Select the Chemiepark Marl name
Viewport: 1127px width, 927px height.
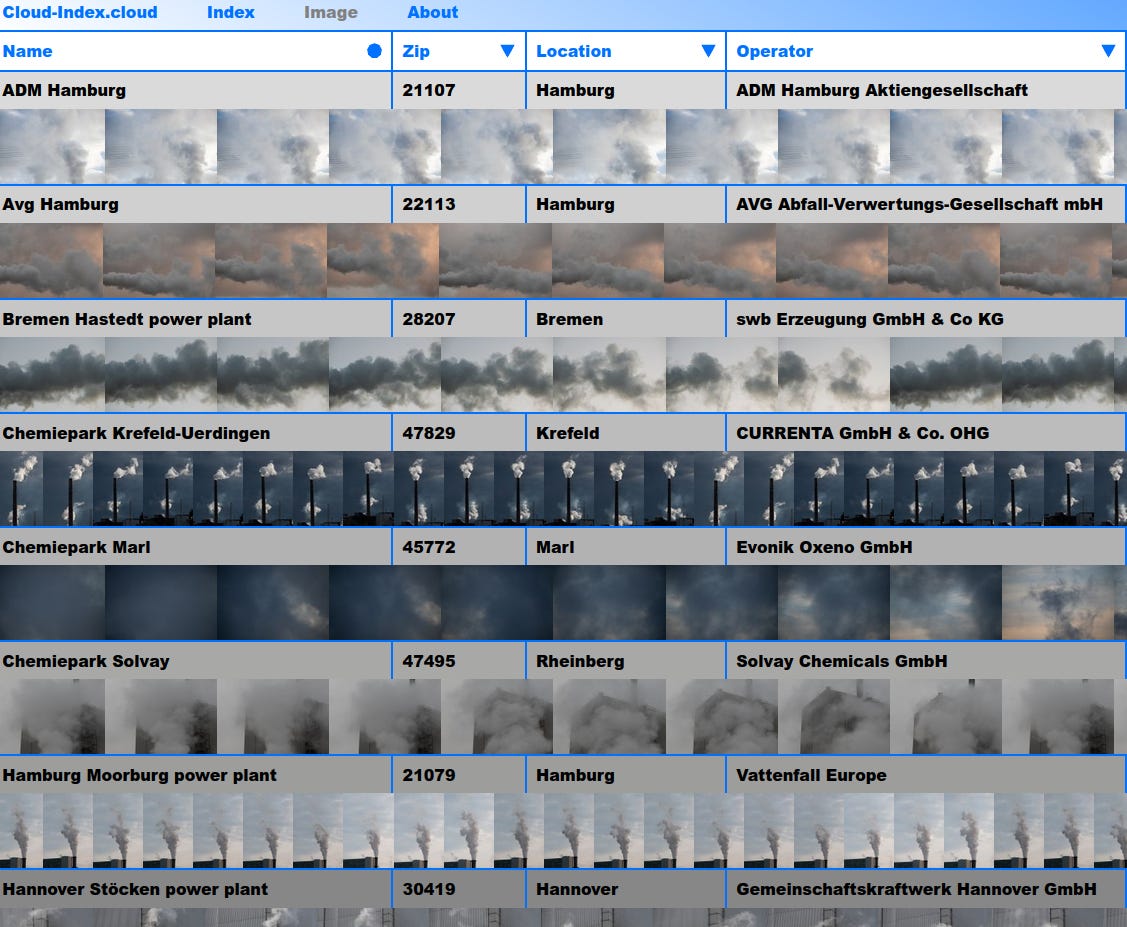(x=76, y=547)
